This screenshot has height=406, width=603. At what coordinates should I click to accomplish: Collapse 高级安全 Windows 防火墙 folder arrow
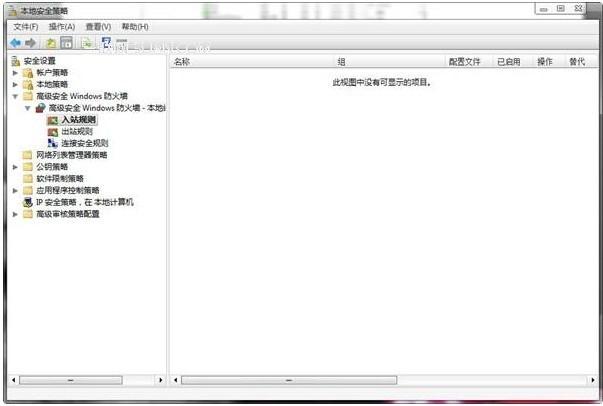coord(15,97)
